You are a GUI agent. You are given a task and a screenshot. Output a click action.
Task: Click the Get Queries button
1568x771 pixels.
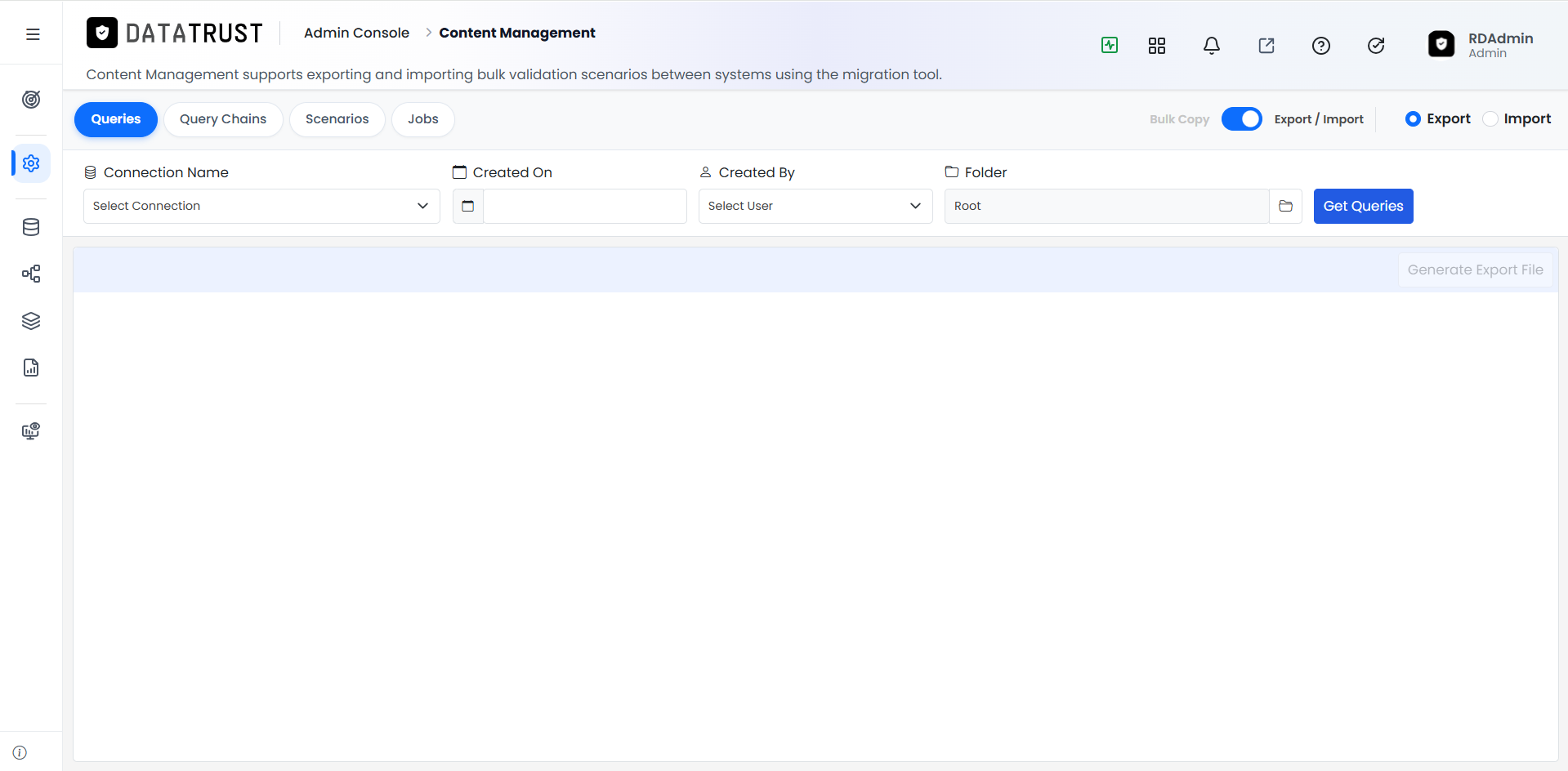[x=1363, y=206]
